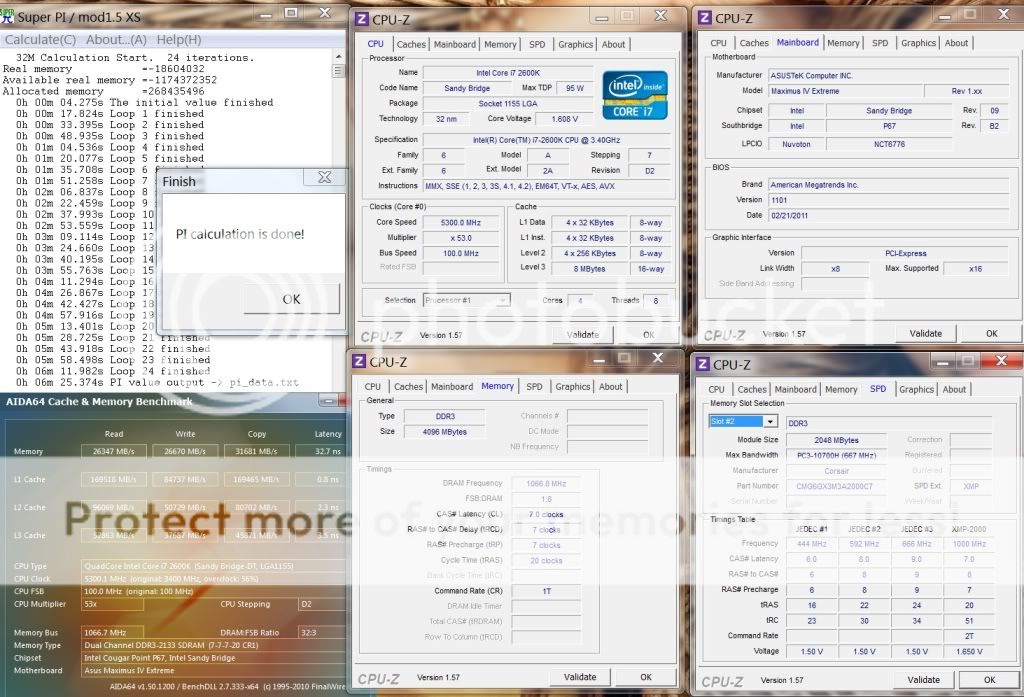Open SPD tab in CPU-Z Mainboard window
The height and width of the screenshot is (697, 1024).
880,43
